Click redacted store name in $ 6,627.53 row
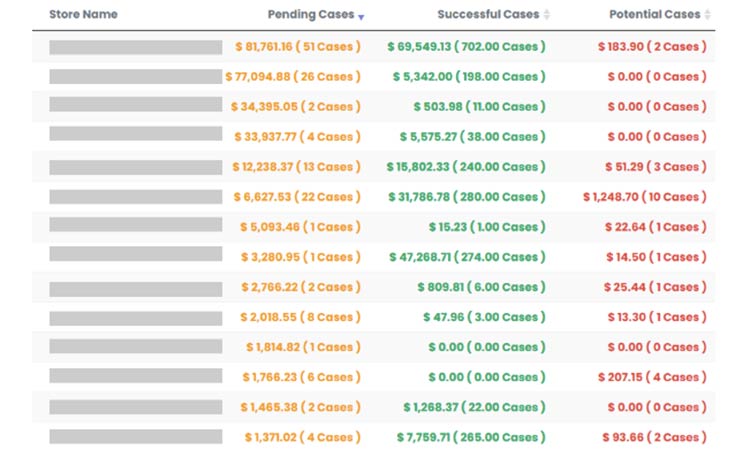The height and width of the screenshot is (450, 750). pyautogui.click(x=136, y=197)
